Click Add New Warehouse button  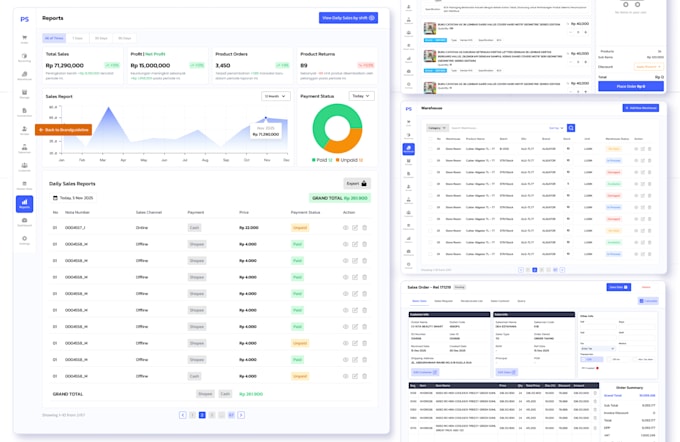coord(641,108)
